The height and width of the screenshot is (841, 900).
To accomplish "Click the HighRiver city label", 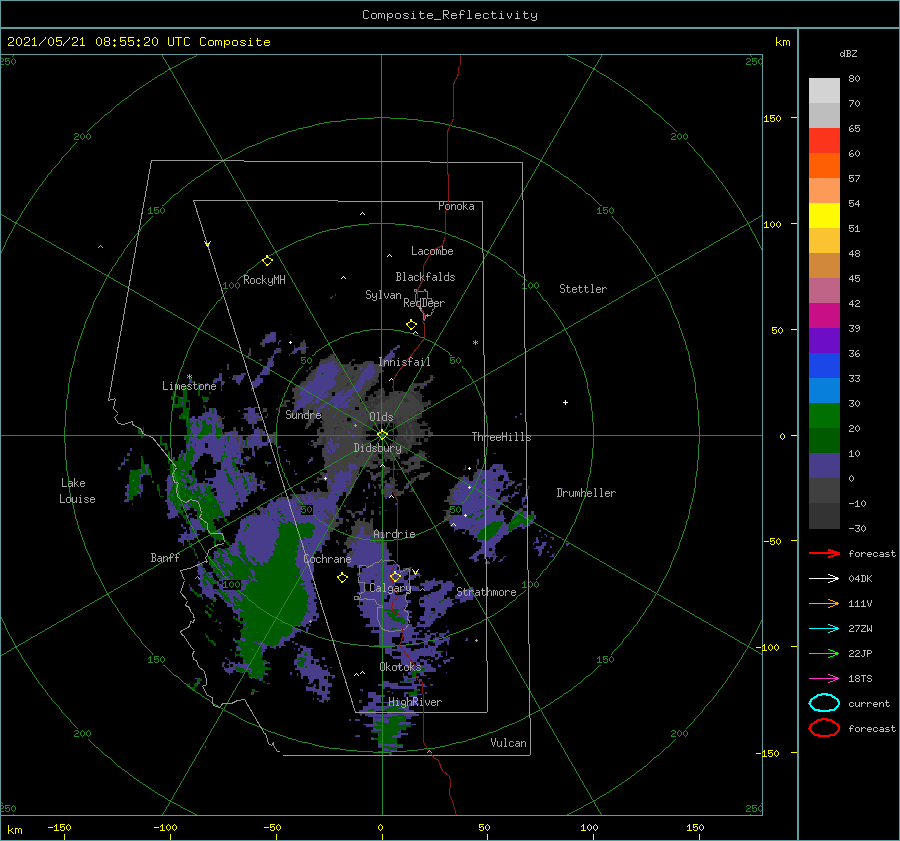I will click(415, 702).
